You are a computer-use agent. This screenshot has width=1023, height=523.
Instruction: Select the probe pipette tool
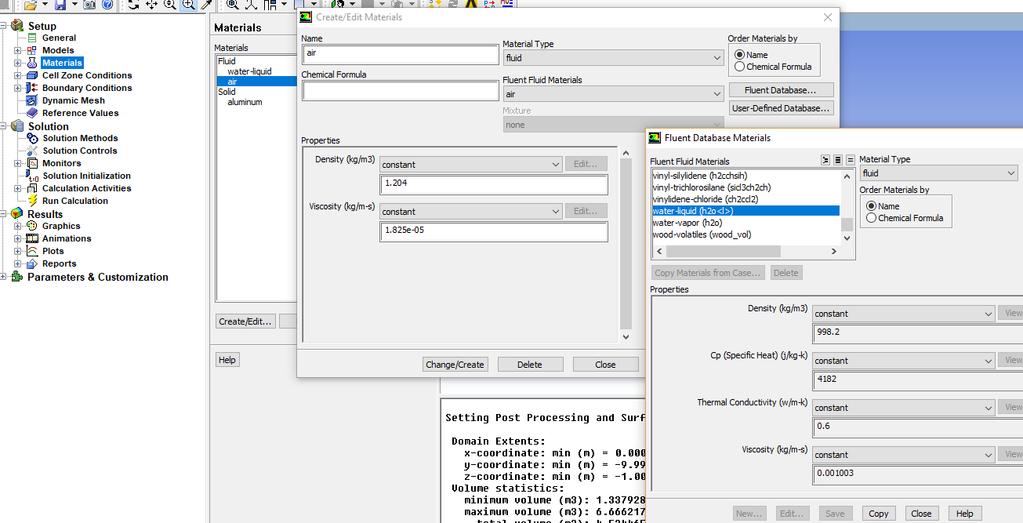[x=206, y=5]
